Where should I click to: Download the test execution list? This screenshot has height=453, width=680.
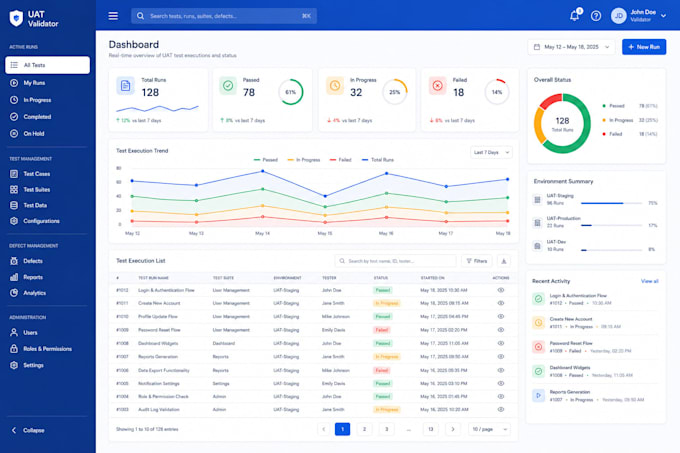pos(503,261)
